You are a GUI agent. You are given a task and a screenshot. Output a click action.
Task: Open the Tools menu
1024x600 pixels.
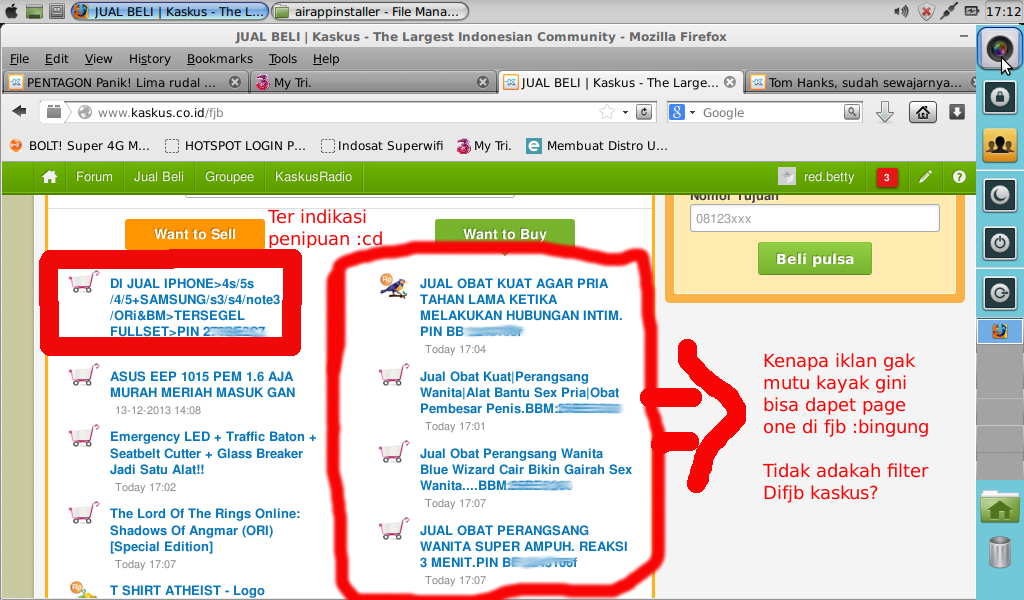(283, 59)
